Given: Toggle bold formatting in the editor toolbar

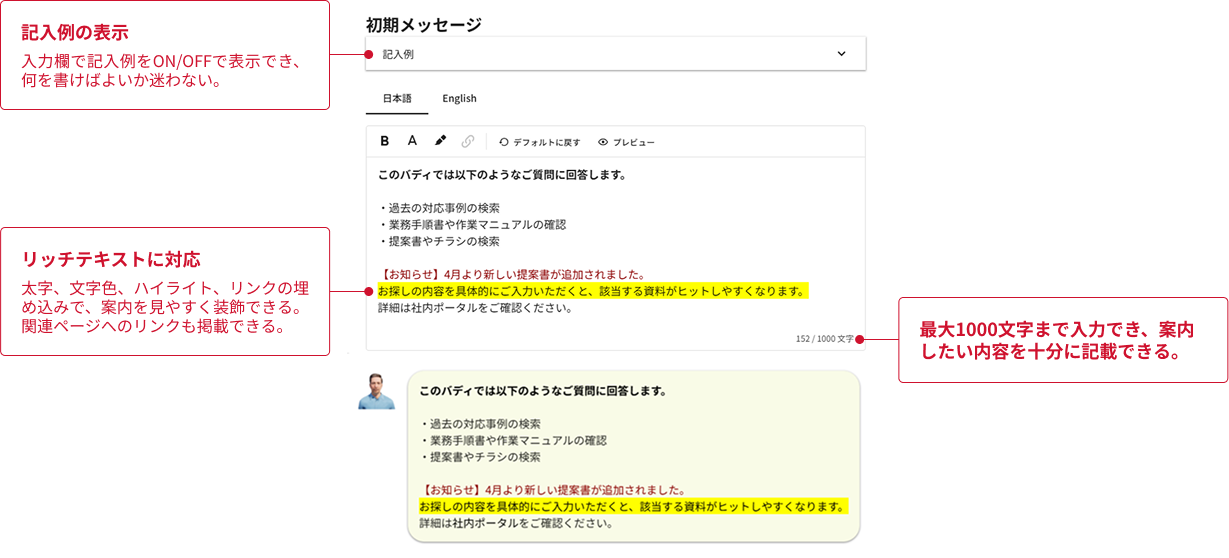Looking at the screenshot, I should click(385, 141).
